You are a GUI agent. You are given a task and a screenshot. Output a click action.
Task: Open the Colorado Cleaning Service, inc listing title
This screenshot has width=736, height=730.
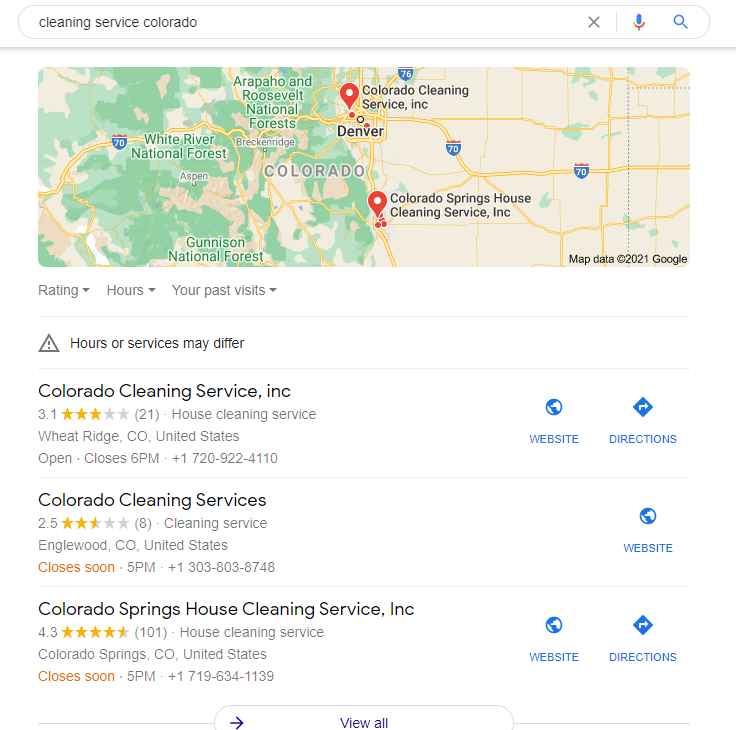click(164, 391)
